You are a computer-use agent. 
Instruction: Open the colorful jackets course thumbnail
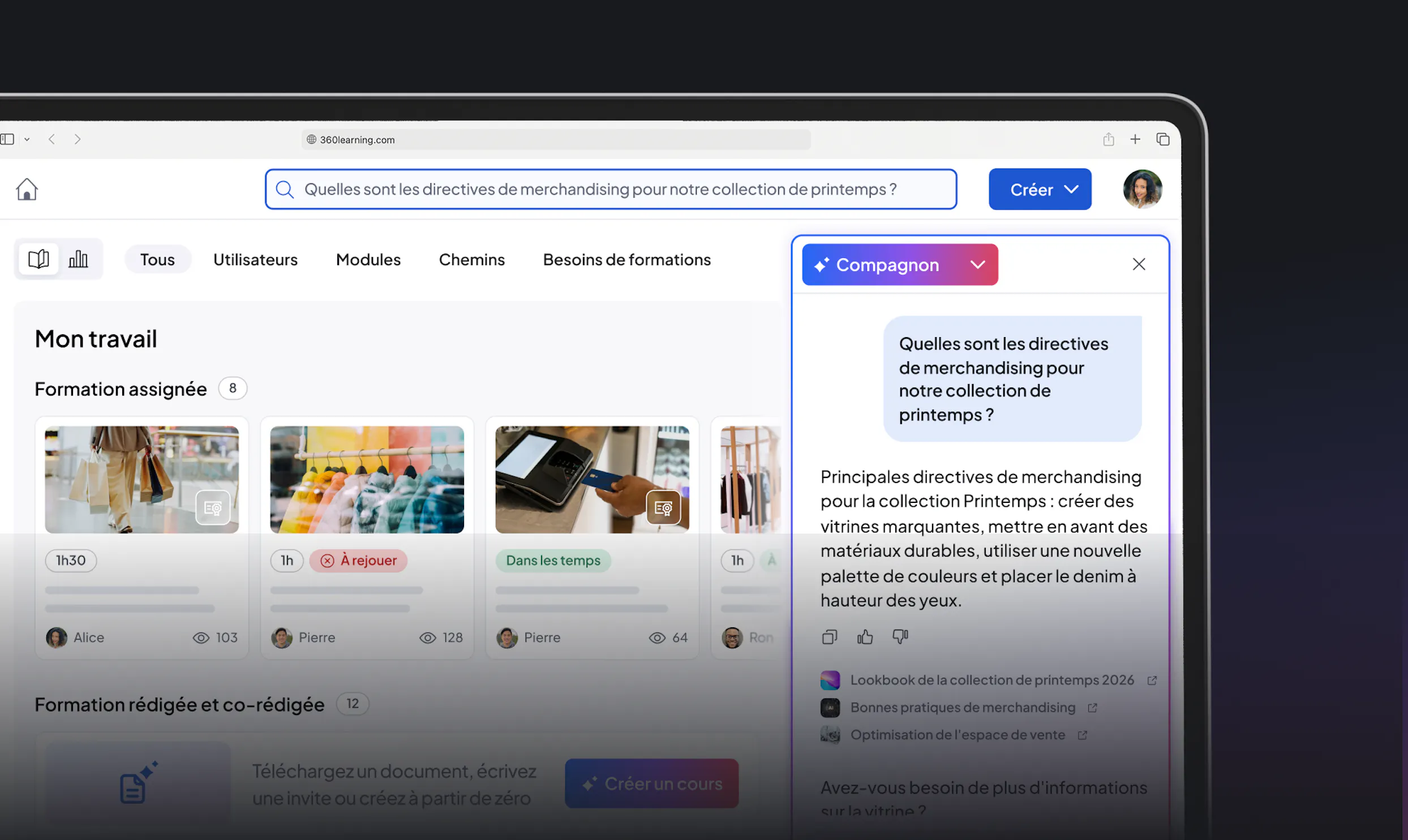[367, 480]
